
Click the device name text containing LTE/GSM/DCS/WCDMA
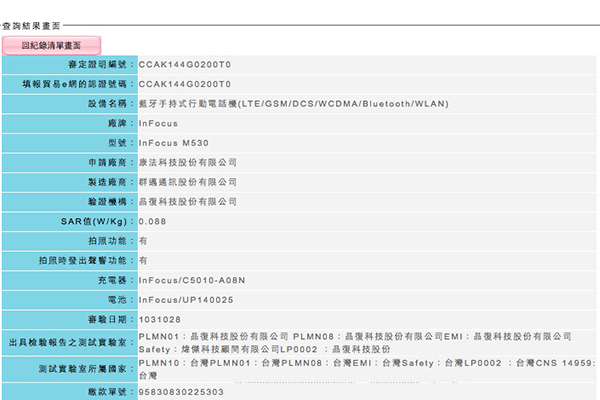[293, 104]
